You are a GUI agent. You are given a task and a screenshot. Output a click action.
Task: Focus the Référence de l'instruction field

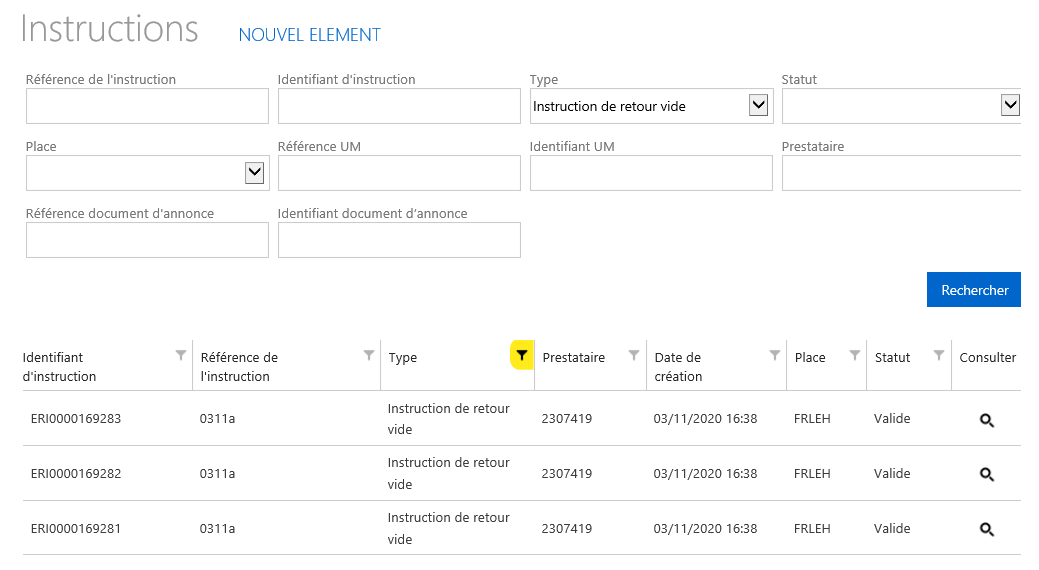[x=147, y=106]
